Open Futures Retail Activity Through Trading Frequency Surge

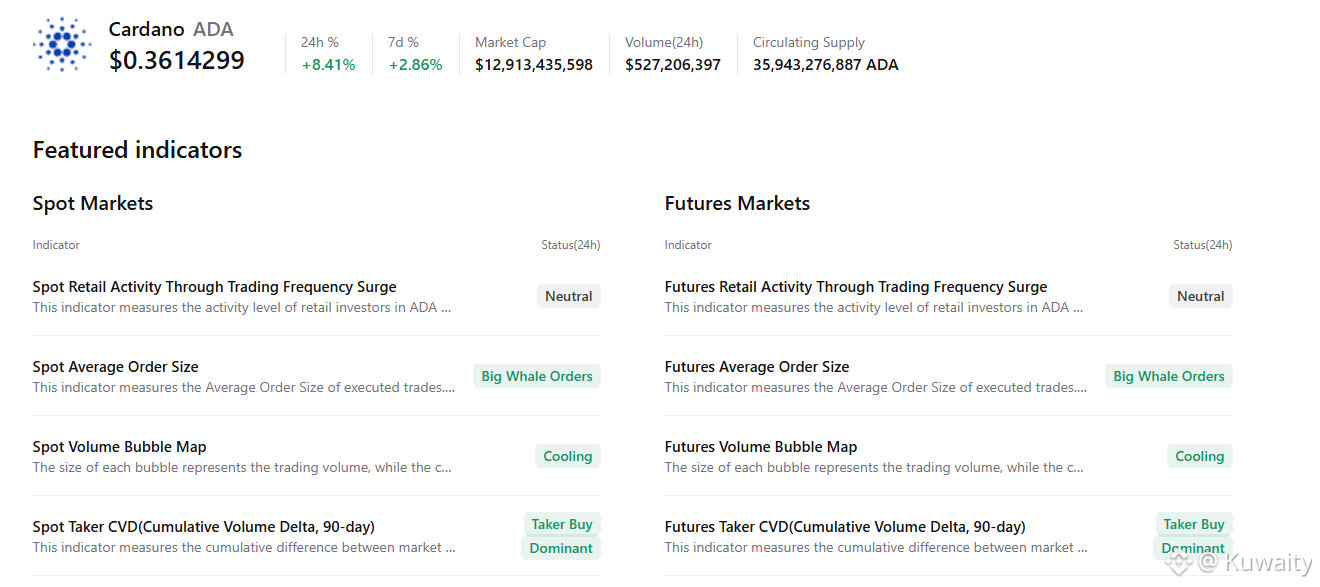coord(855,287)
